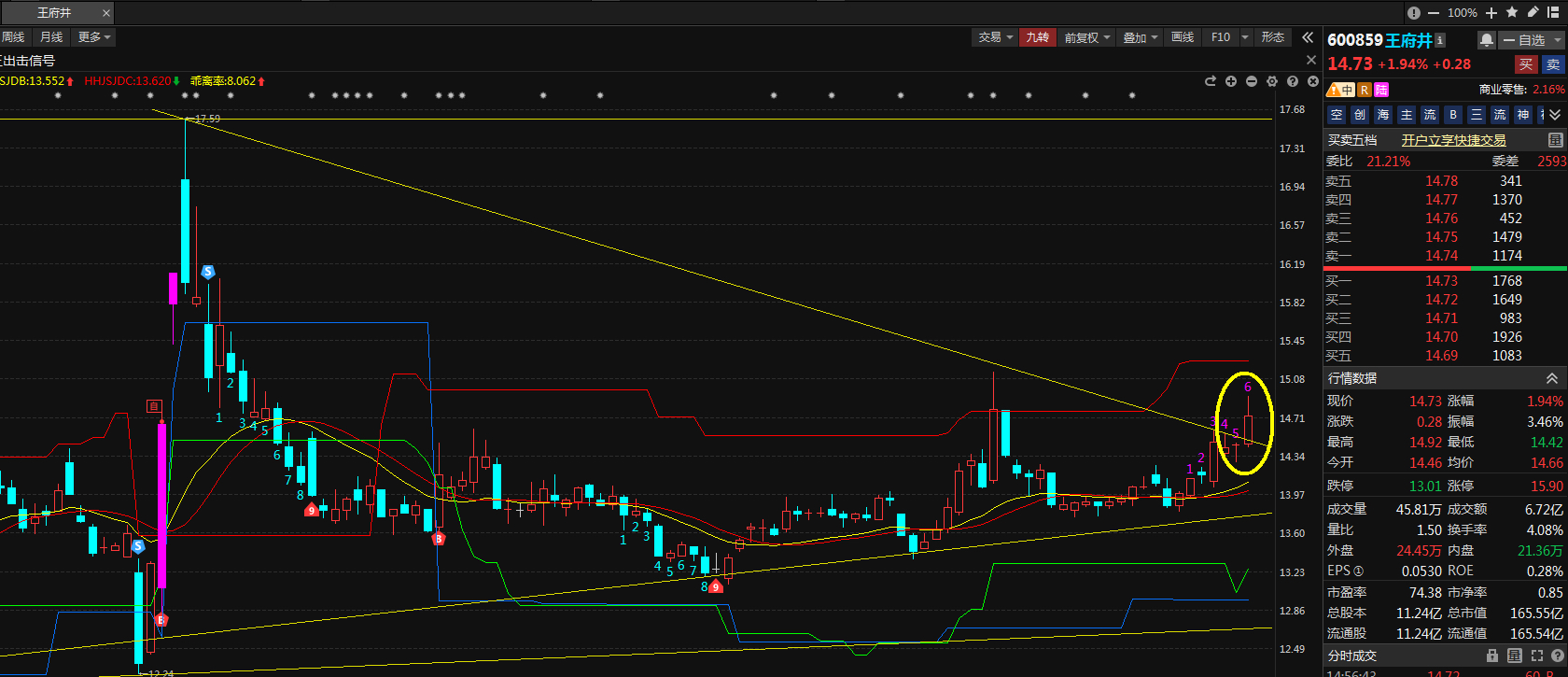Zoom out with the minus next to 100%
This screenshot has height=677, width=1568.
pyautogui.click(x=1434, y=13)
